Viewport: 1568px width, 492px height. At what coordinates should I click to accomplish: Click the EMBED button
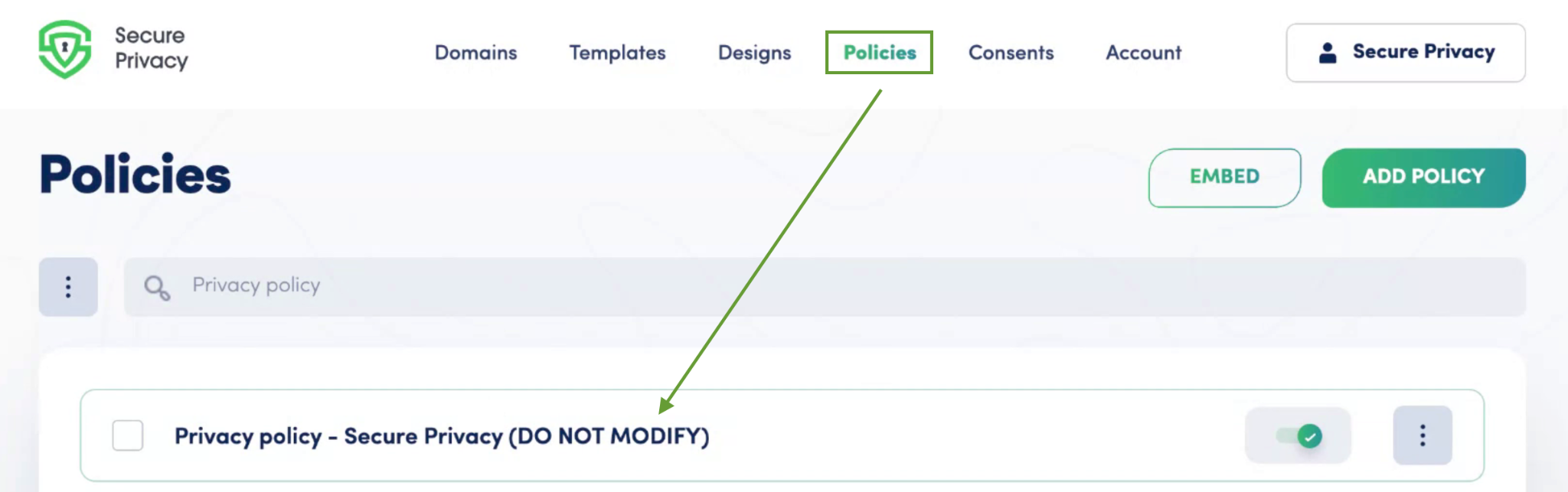click(x=1223, y=177)
